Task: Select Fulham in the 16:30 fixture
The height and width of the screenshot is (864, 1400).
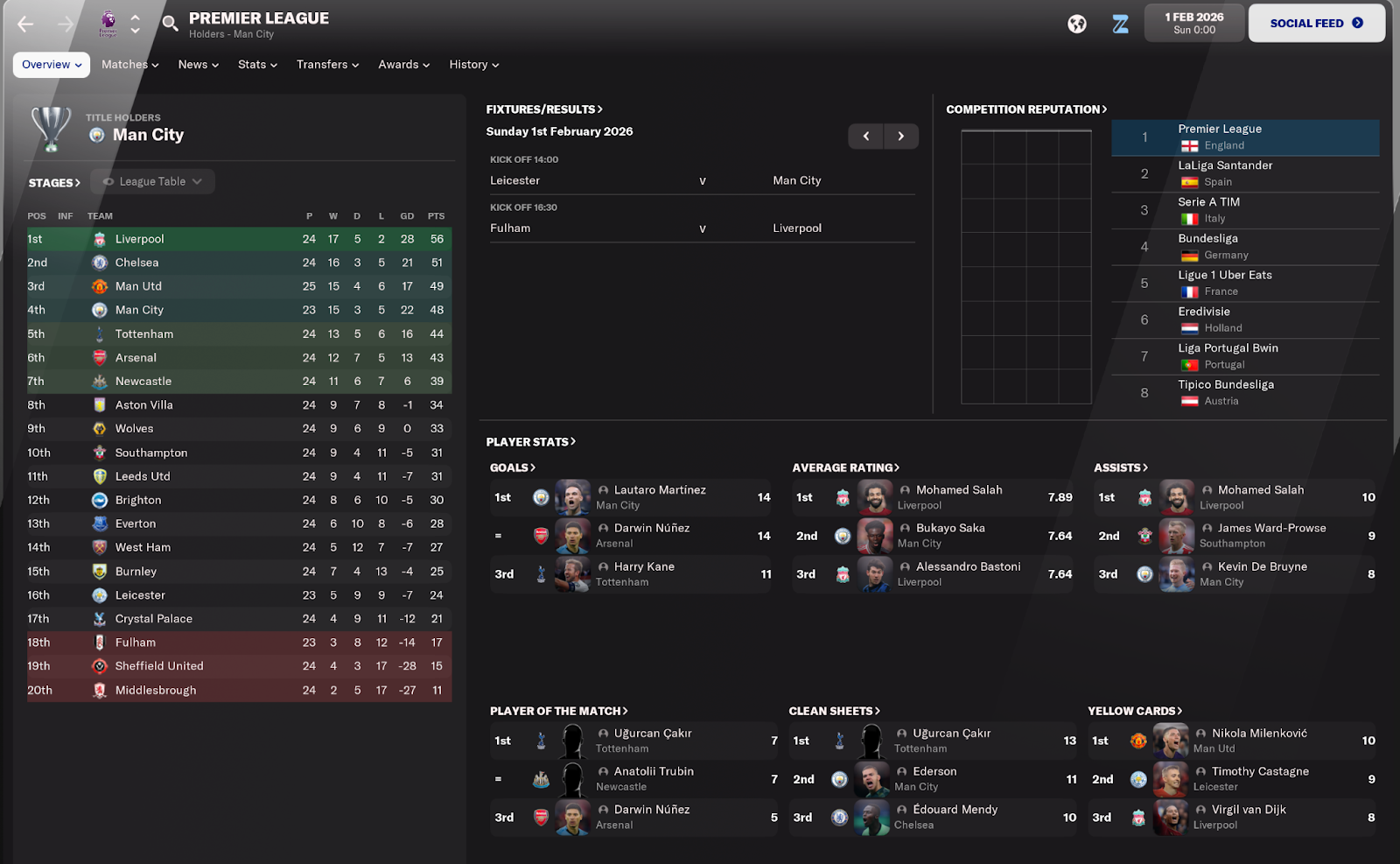Action: (x=510, y=228)
